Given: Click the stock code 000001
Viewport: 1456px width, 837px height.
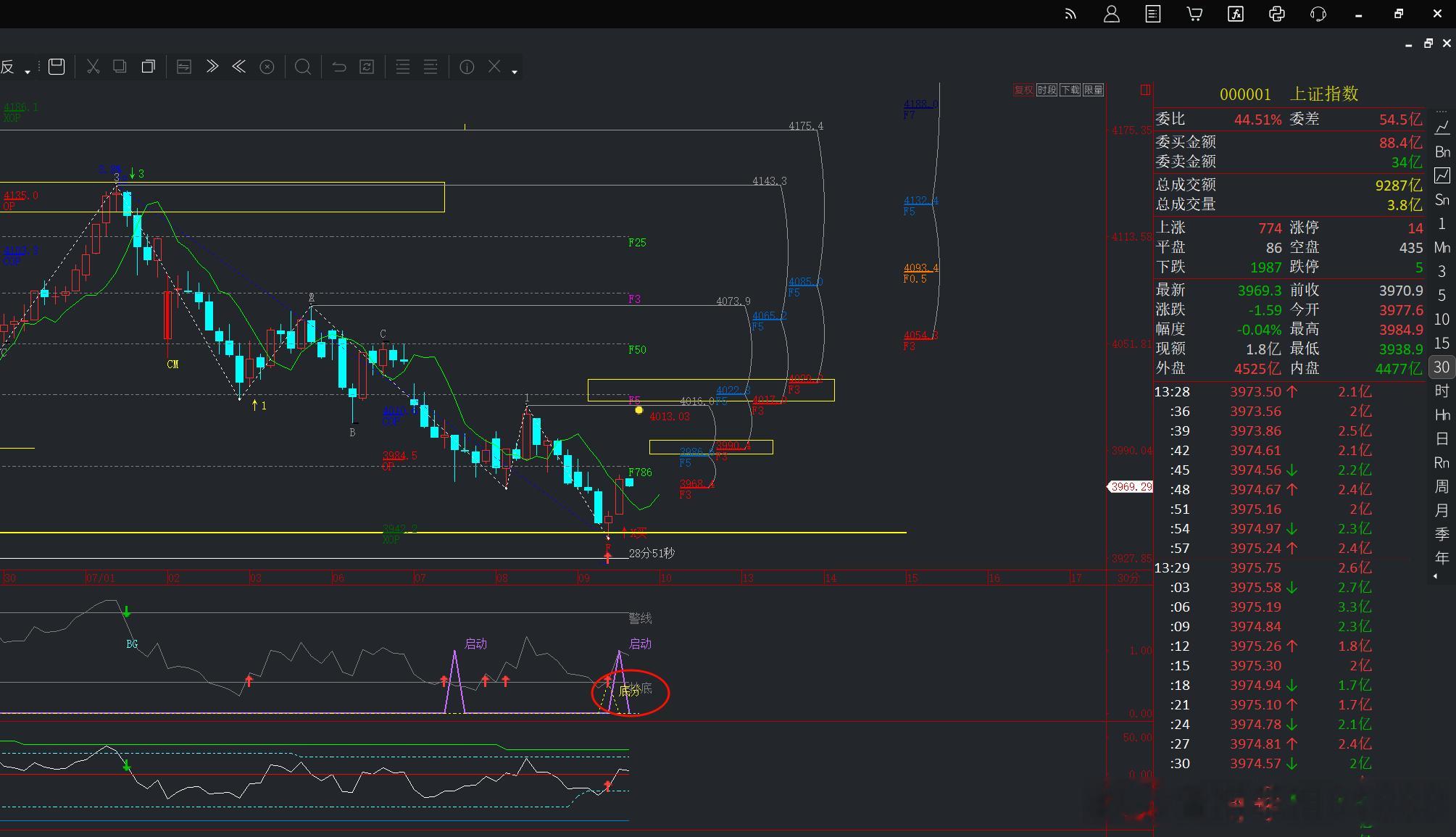Looking at the screenshot, I should [1245, 94].
